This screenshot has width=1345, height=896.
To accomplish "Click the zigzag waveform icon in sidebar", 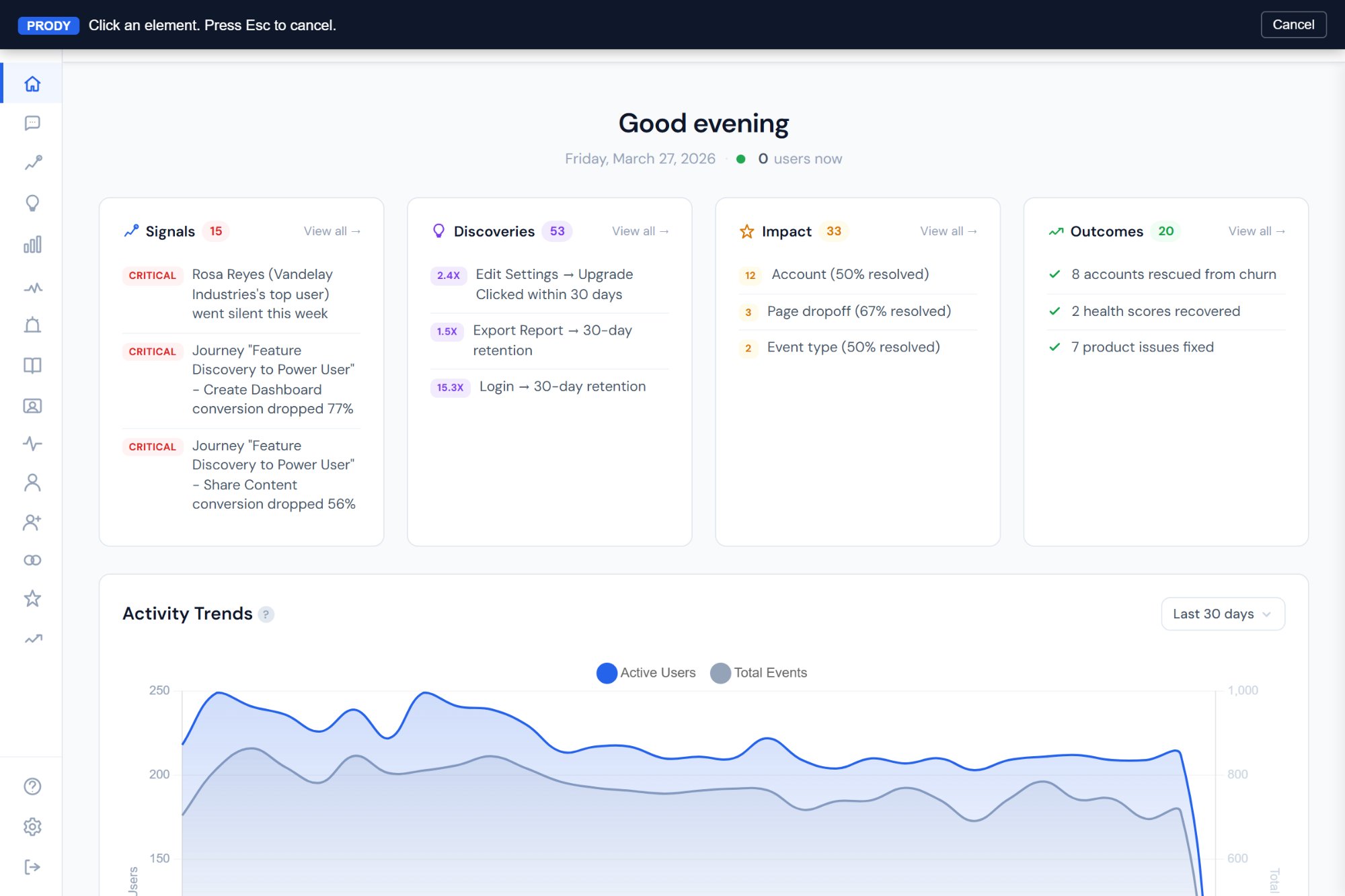I will tap(32, 288).
